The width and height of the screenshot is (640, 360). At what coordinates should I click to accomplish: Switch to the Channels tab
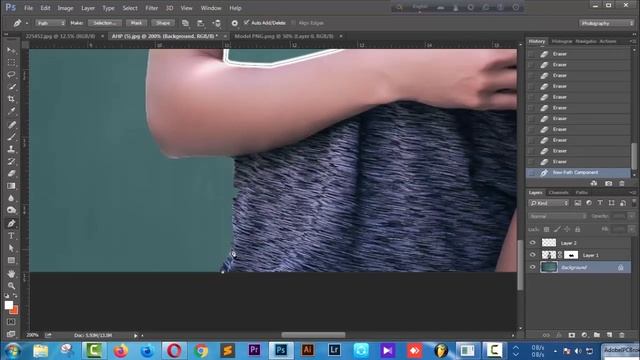click(x=558, y=193)
